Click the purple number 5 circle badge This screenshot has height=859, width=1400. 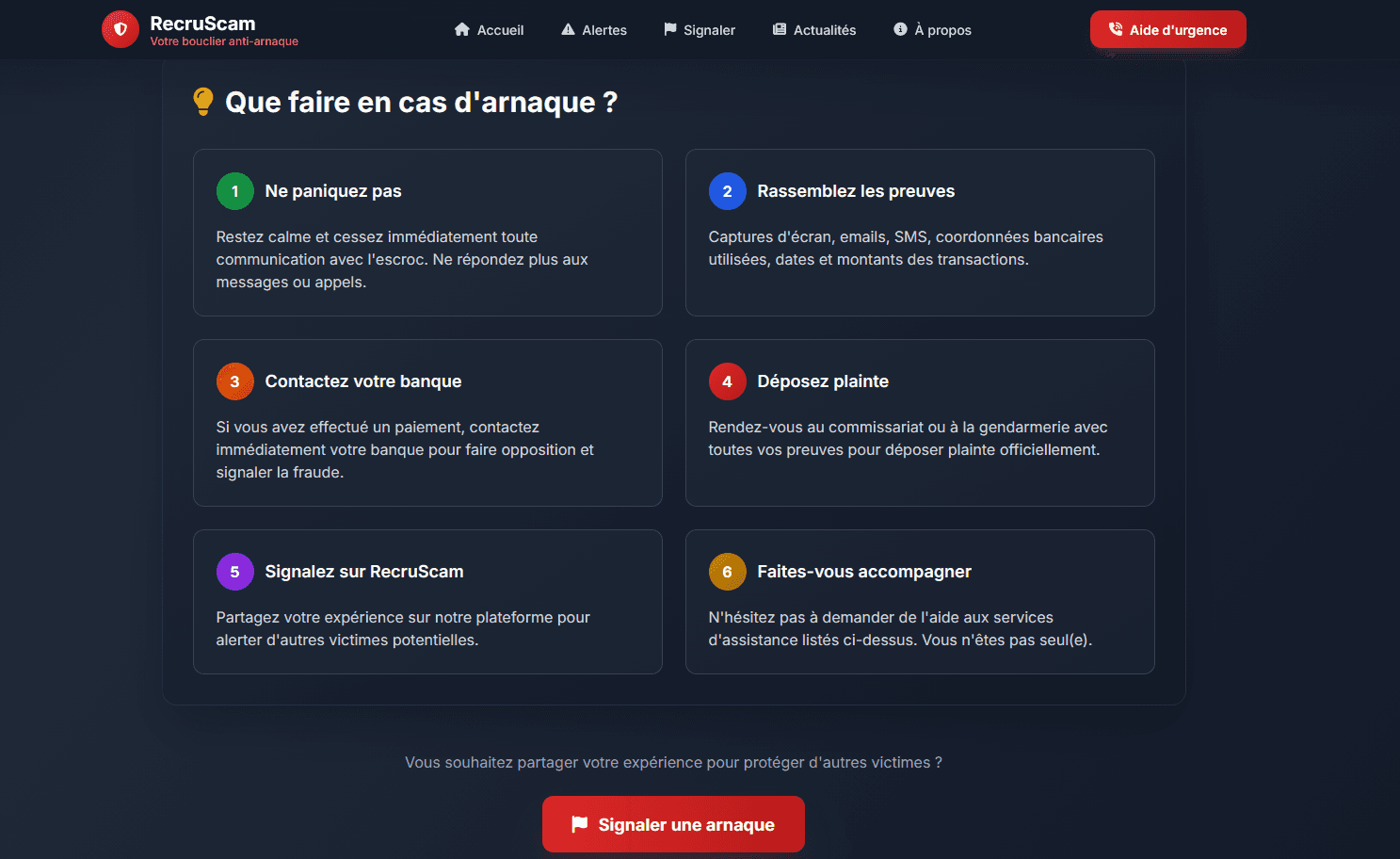click(235, 572)
